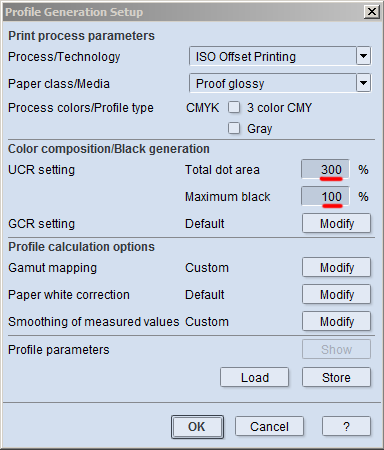This screenshot has width=384, height=450.
Task: Select the ISO Offset Printing combo box
Action: [280, 56]
